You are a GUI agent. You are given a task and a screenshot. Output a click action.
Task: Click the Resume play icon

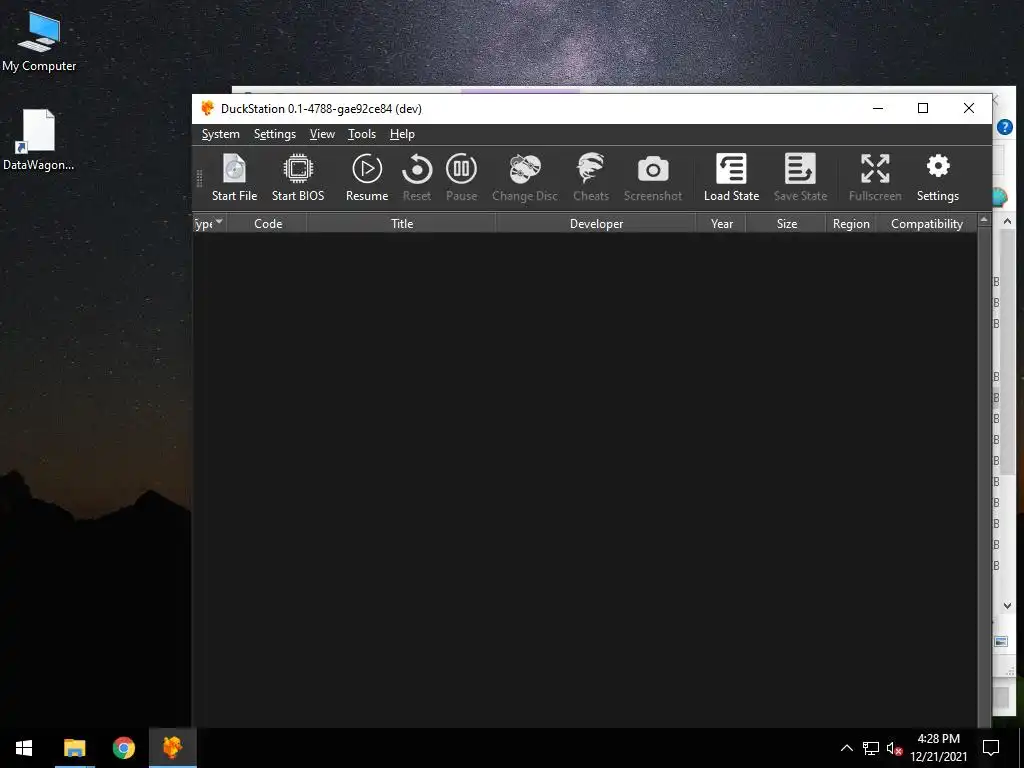click(367, 177)
